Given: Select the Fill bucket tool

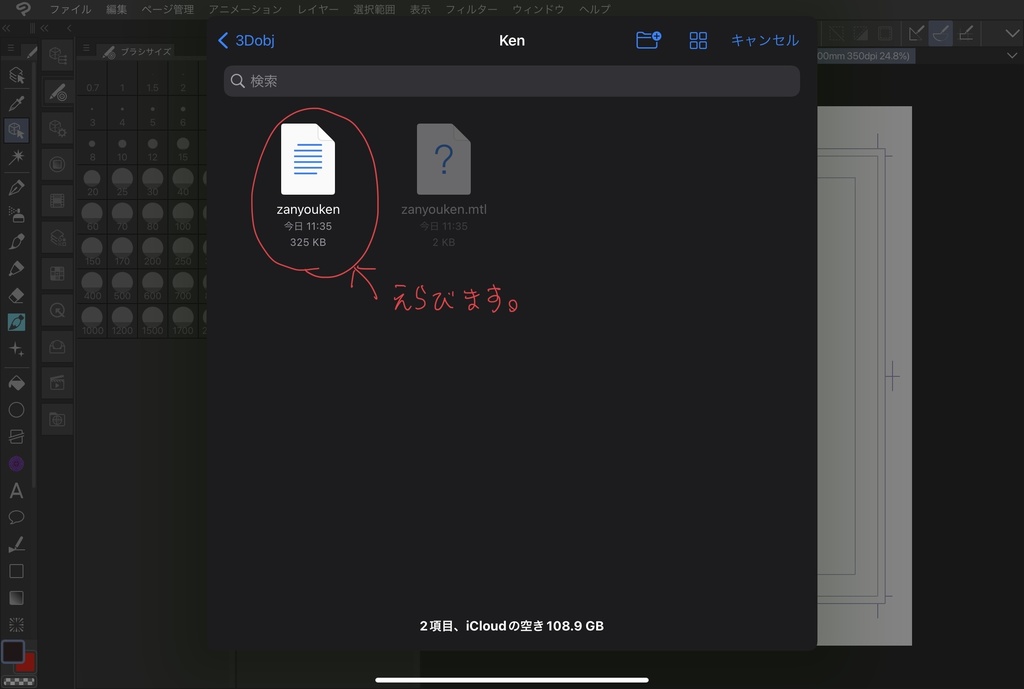Looking at the screenshot, I should (16, 383).
